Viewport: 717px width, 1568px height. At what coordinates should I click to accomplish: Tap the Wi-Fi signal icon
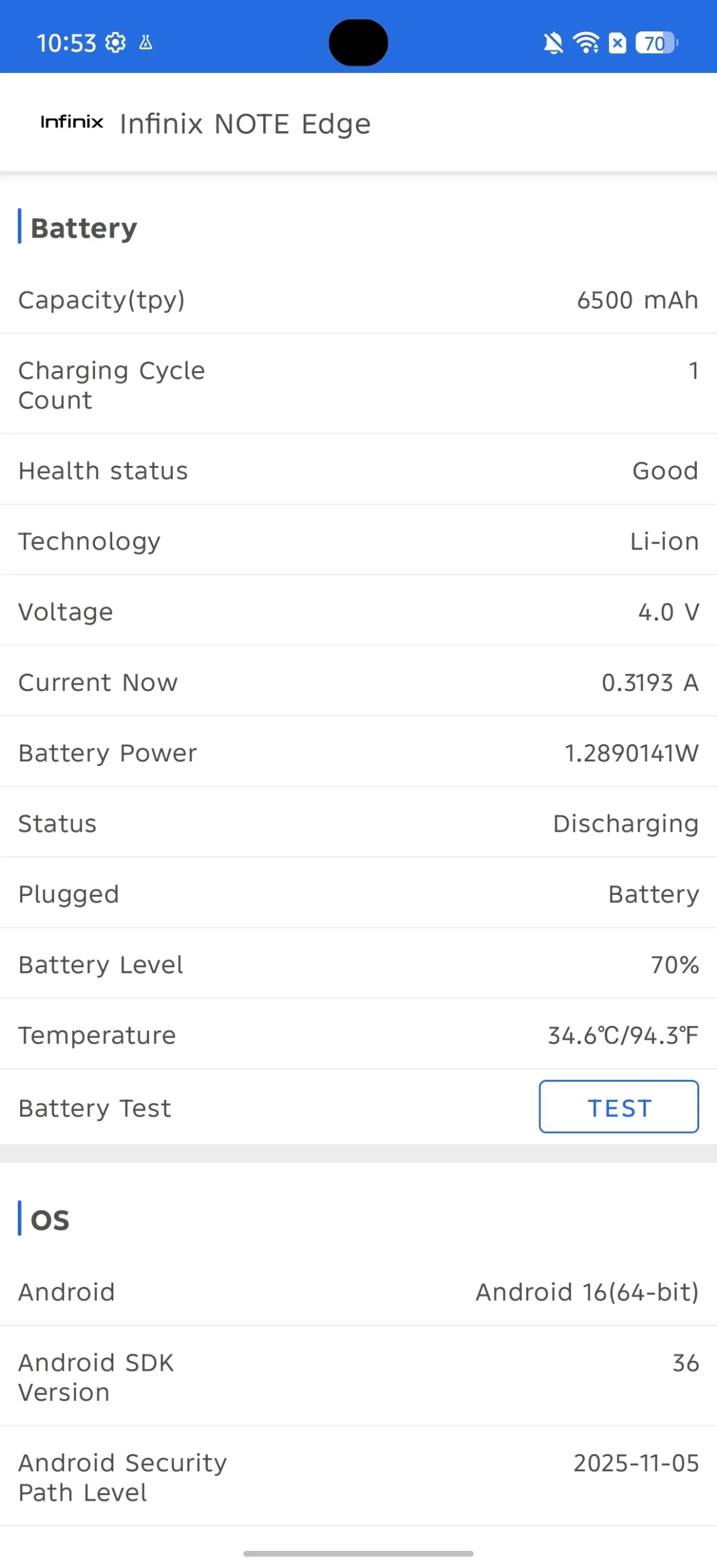pos(586,43)
